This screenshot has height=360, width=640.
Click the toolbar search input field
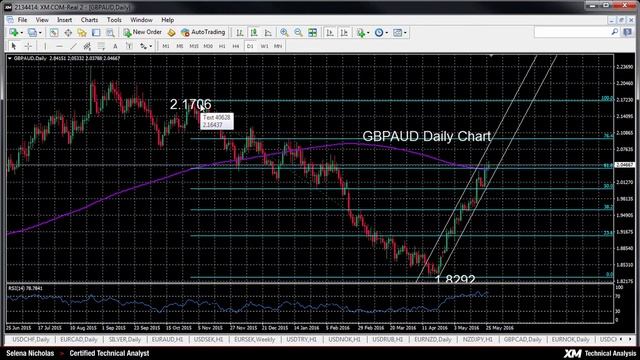point(572,32)
